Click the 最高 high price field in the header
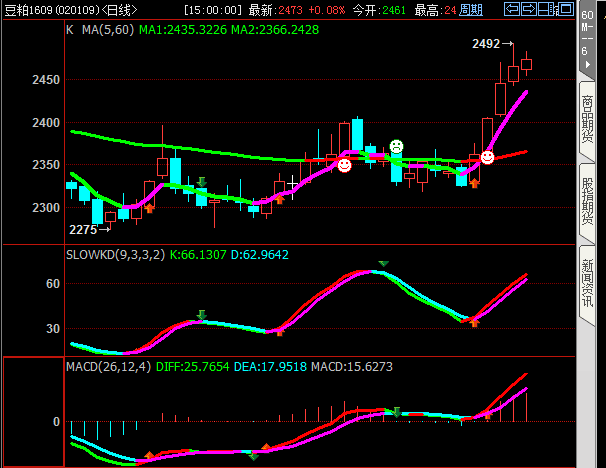This screenshot has width=606, height=468. 436,10
